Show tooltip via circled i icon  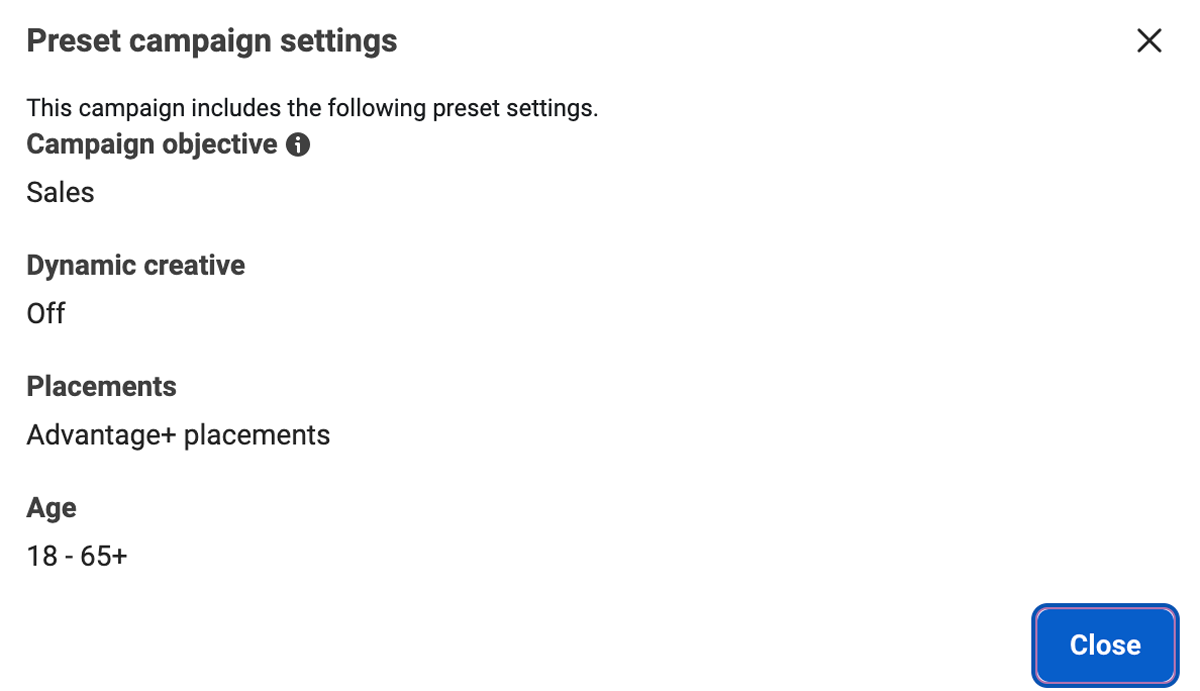(298, 145)
